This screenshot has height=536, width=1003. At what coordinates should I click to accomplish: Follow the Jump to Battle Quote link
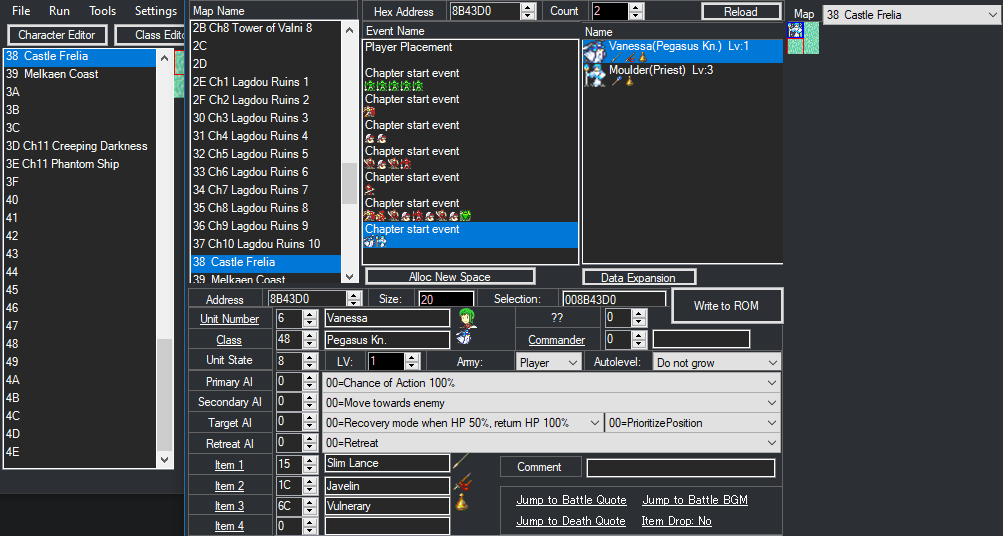[571, 500]
